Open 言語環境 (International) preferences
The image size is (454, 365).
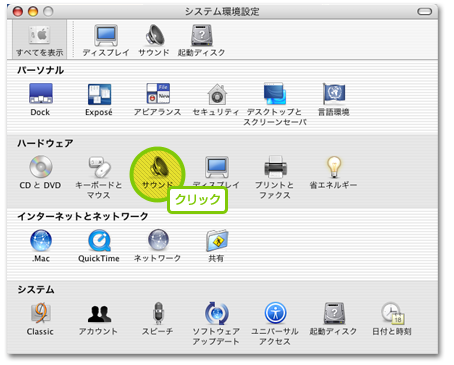[x=334, y=100]
